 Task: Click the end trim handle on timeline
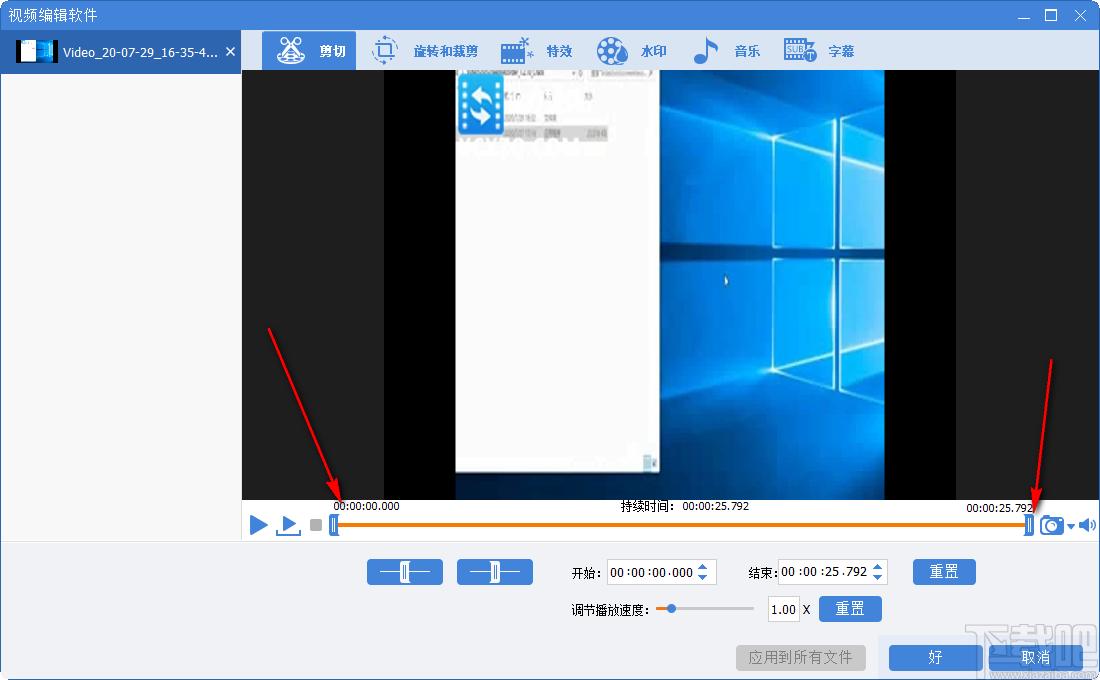tap(1028, 525)
